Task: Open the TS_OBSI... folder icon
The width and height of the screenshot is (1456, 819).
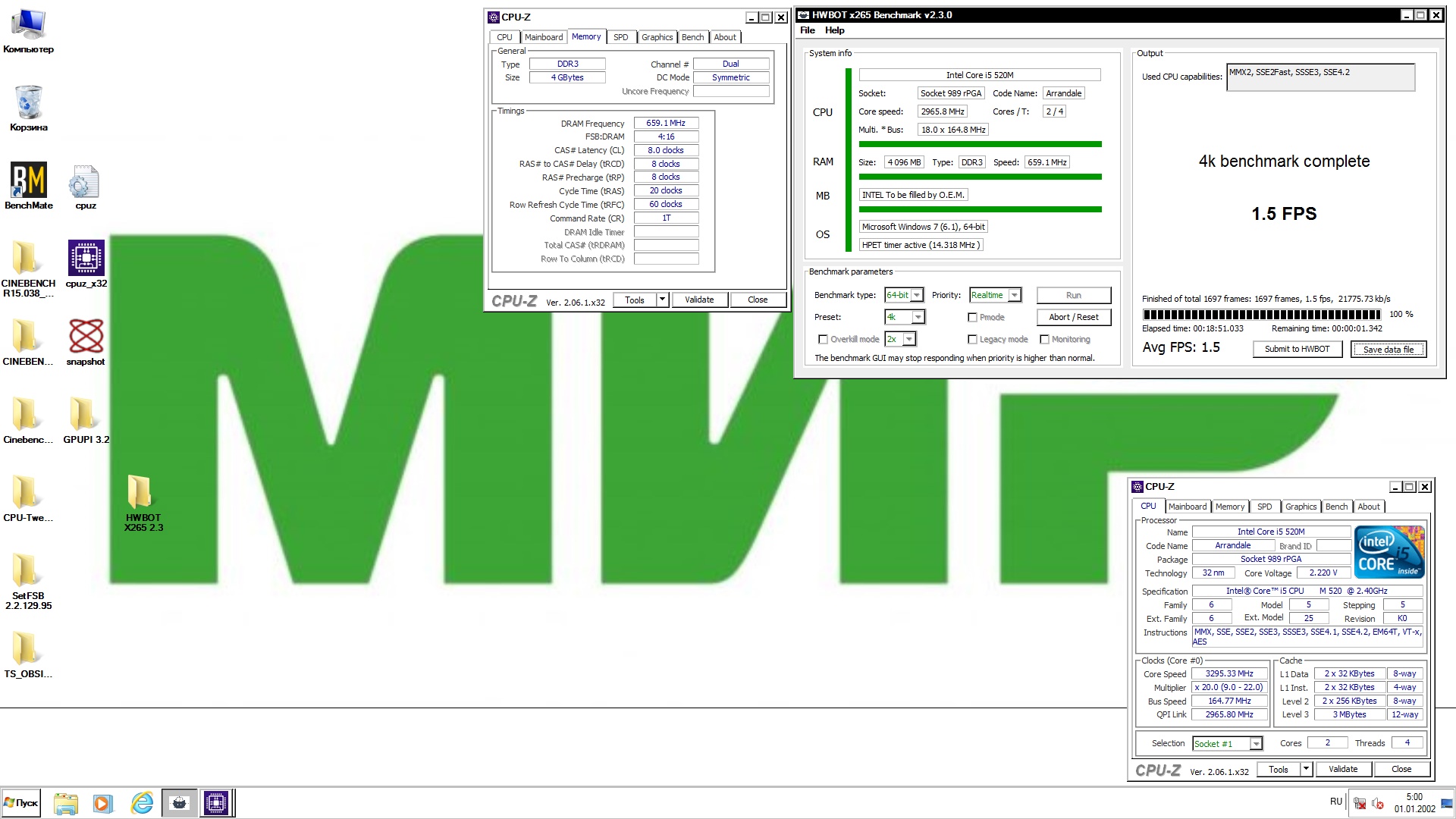Action: tap(28, 654)
